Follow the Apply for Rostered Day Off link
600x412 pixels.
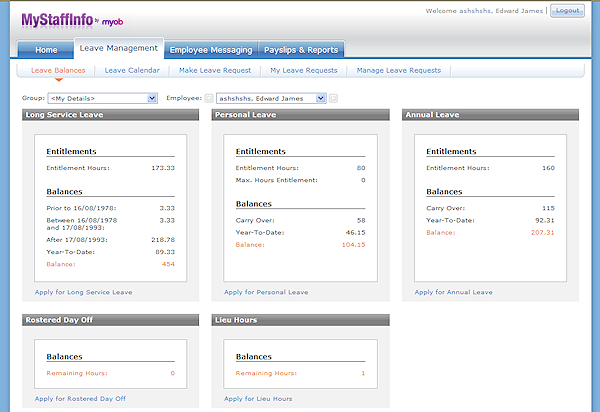tap(80, 398)
